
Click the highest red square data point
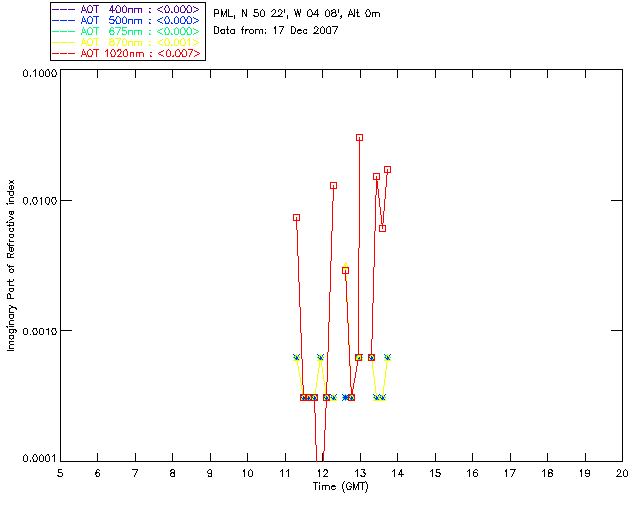click(359, 138)
